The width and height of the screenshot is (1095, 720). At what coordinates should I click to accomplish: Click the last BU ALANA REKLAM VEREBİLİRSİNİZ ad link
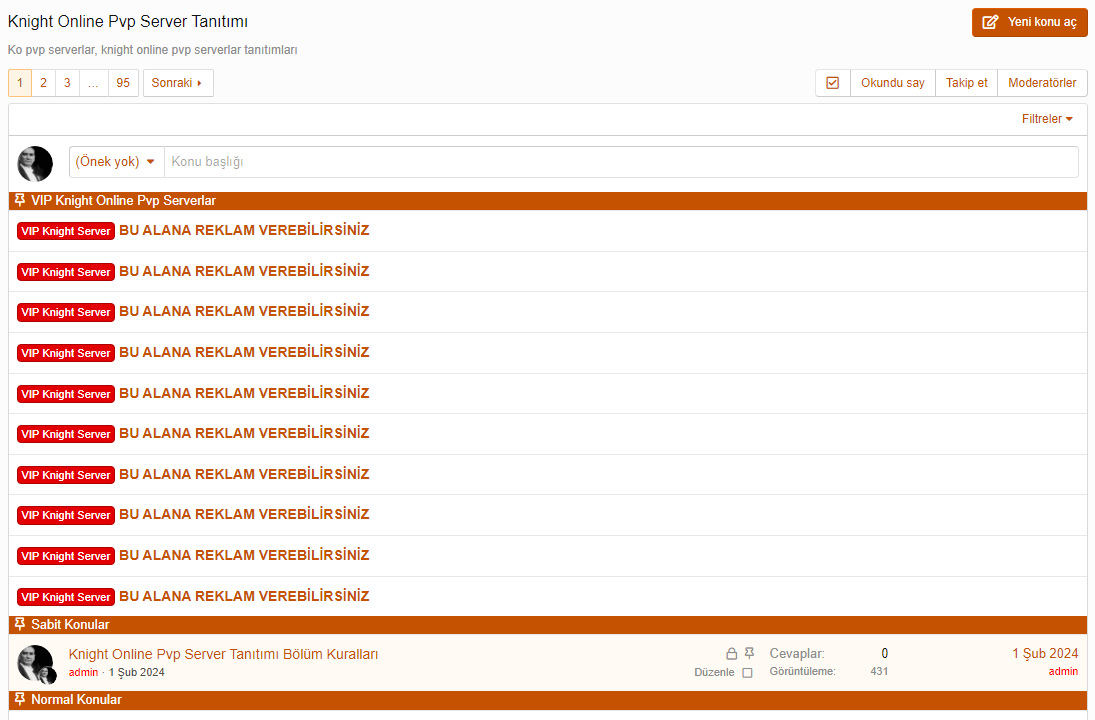tap(244, 596)
